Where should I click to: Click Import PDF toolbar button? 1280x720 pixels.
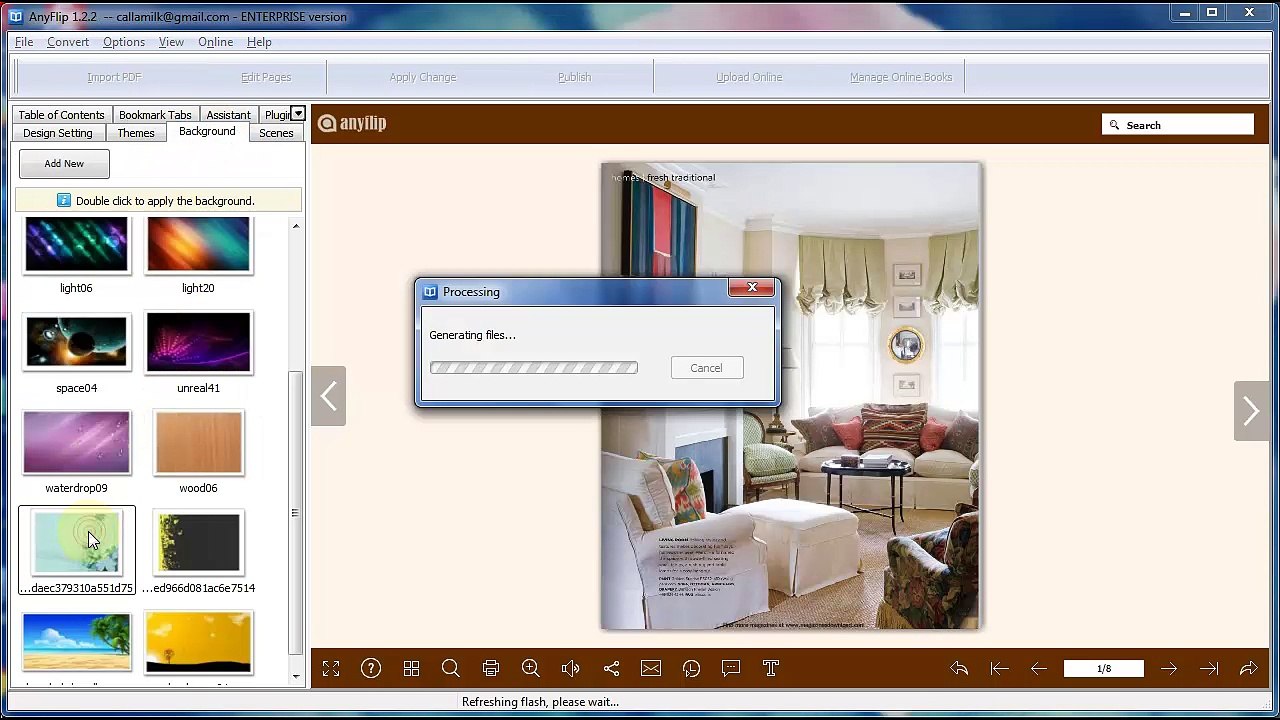coord(114,77)
